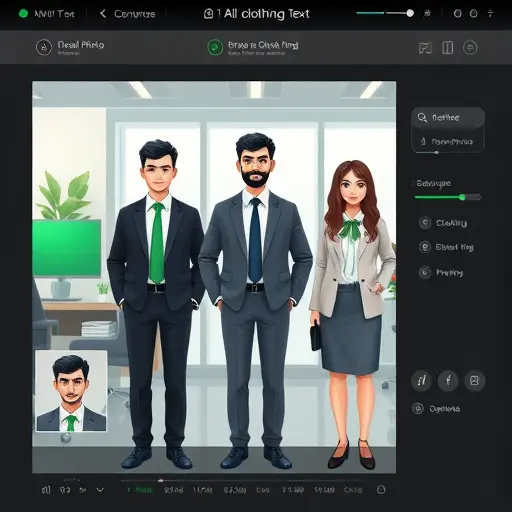
Task: Click the lock icon beside 'All clothing Text'
Action: (208, 14)
